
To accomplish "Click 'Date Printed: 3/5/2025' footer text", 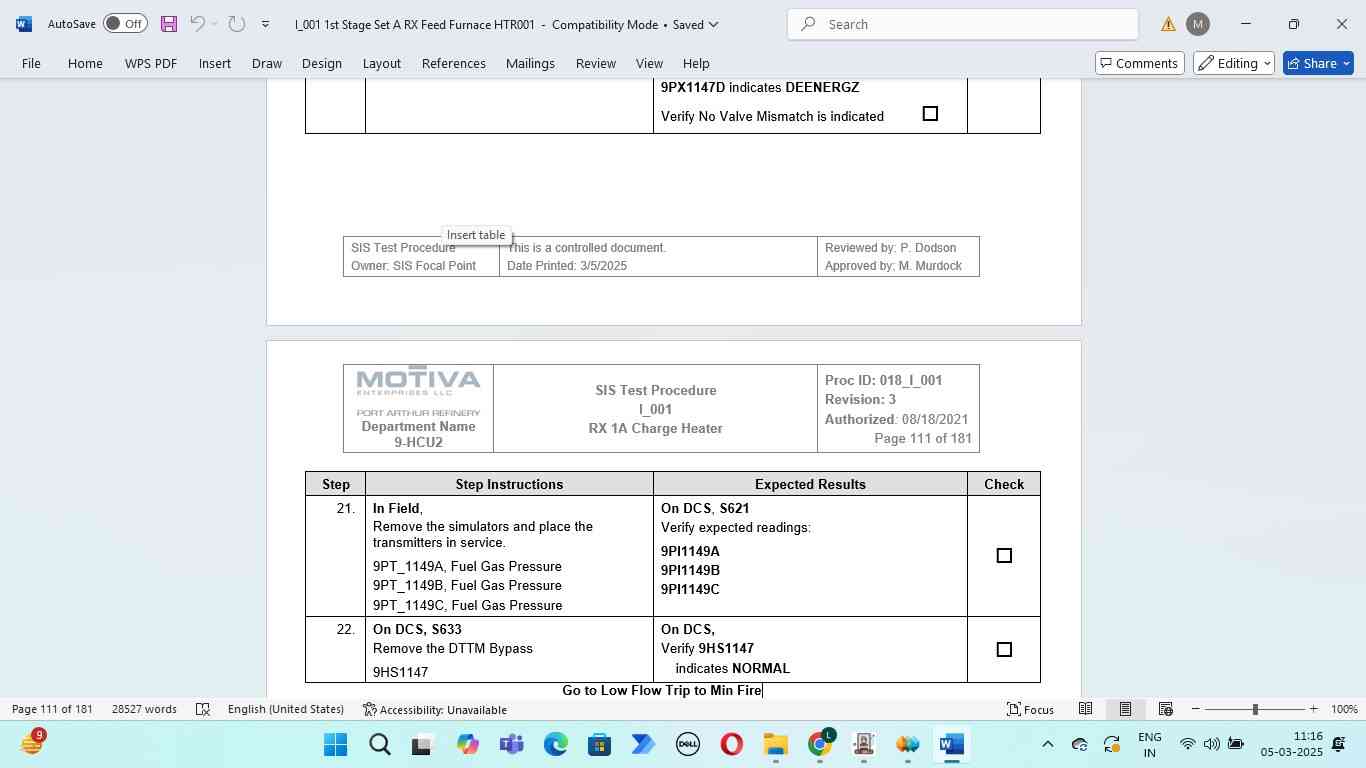I will [567, 266].
